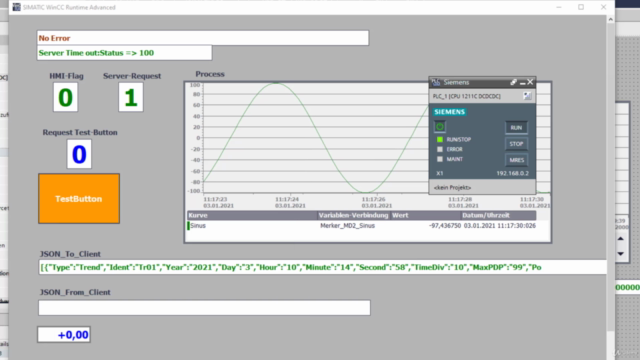Click up arrow in background window at right
Image resolution: width=640 pixels, height=360 pixels.
tap(620, 238)
